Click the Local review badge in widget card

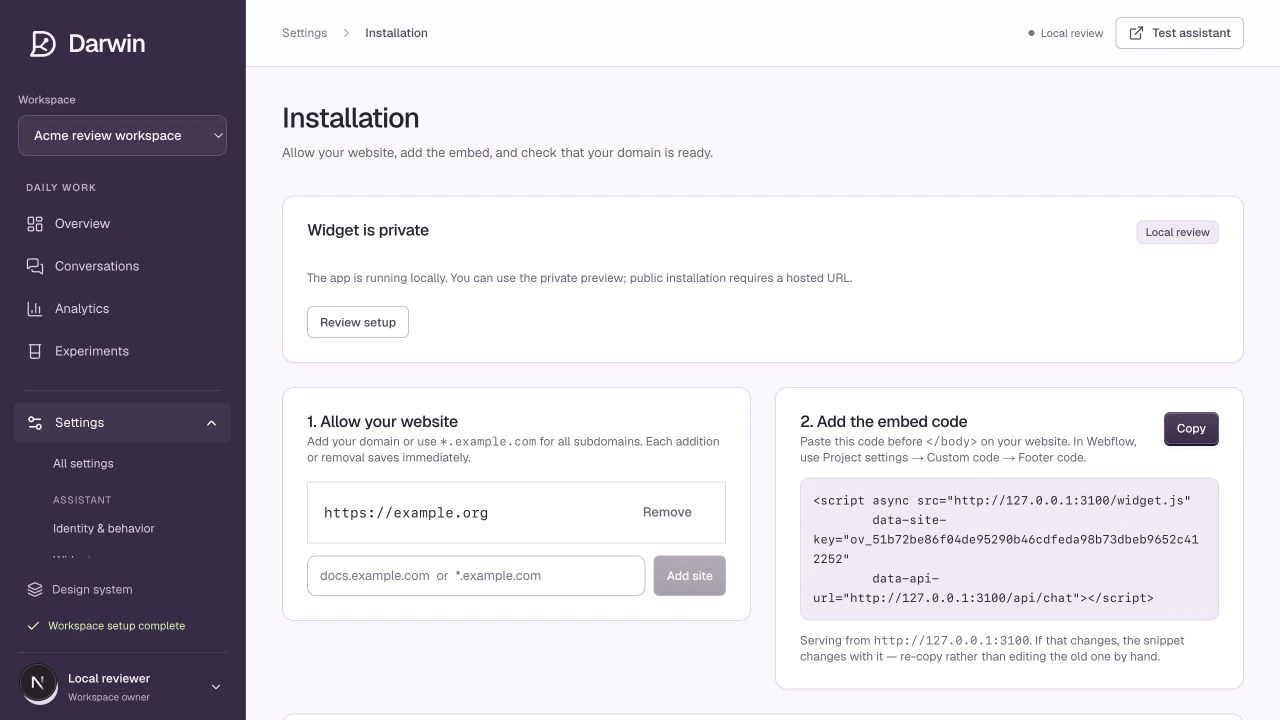[1177, 232]
